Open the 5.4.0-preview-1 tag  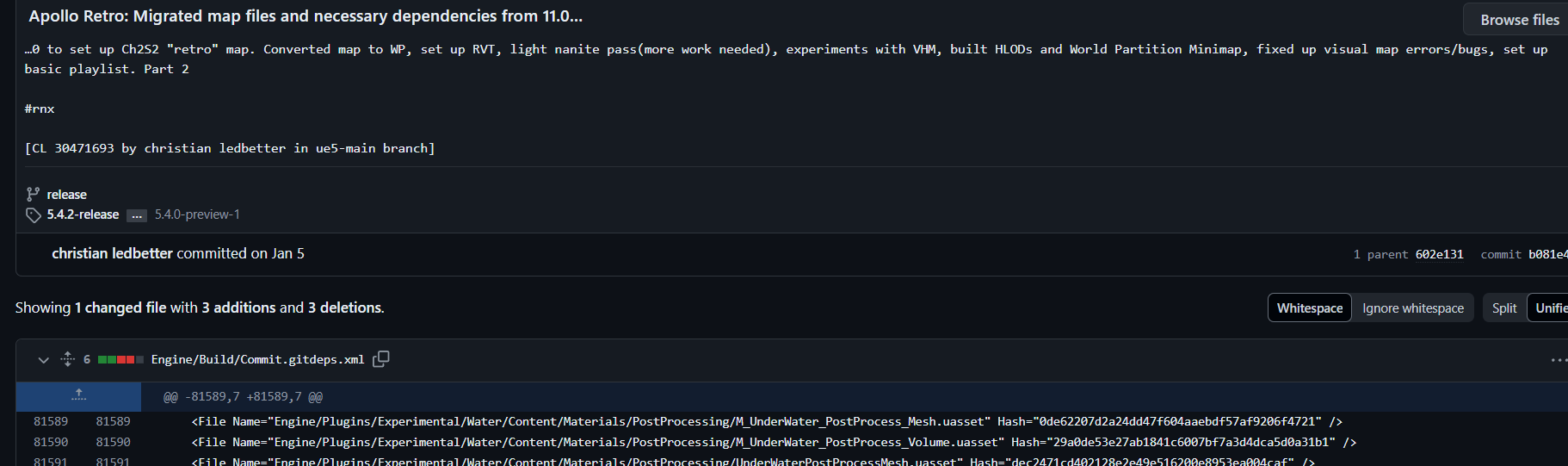(x=197, y=214)
